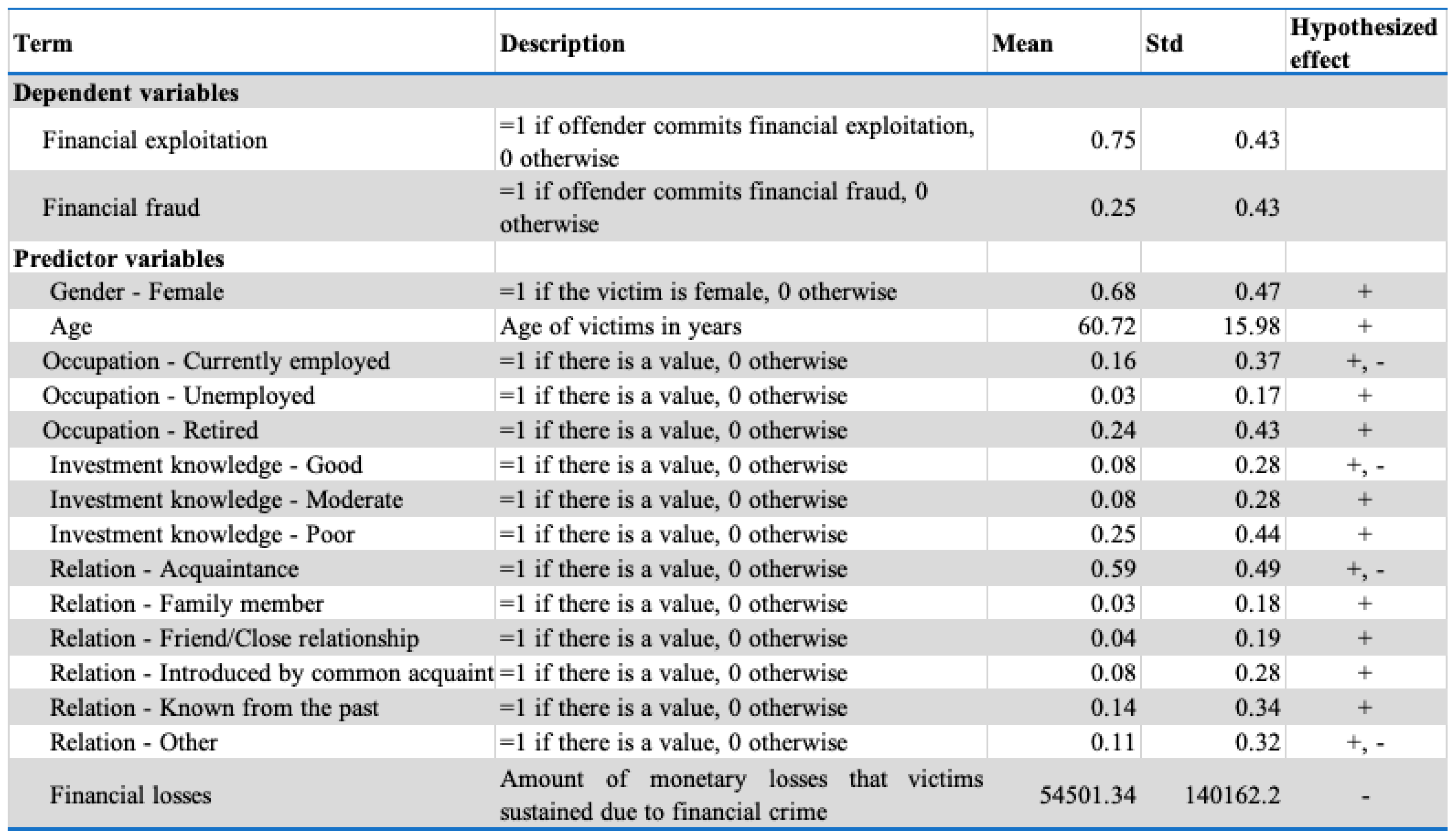Select Relation - Known from the past
This screenshot has width=1456, height=839.
point(214,708)
